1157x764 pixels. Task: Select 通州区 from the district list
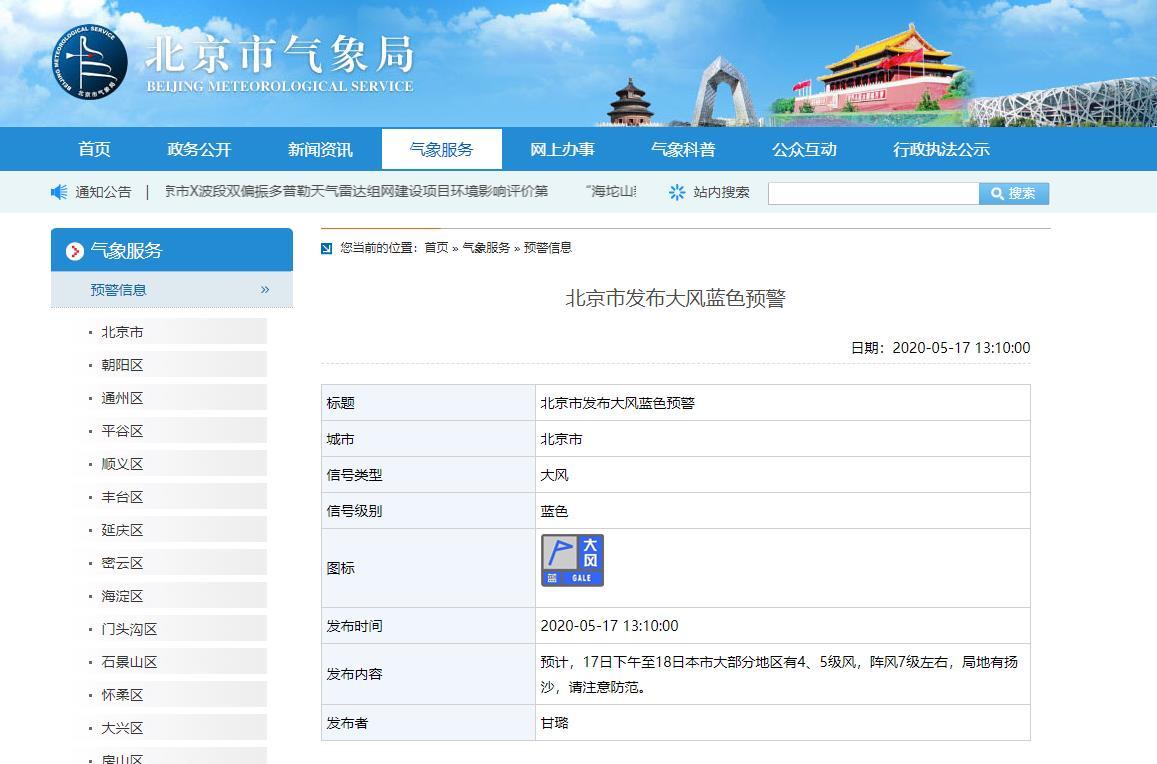(x=120, y=397)
